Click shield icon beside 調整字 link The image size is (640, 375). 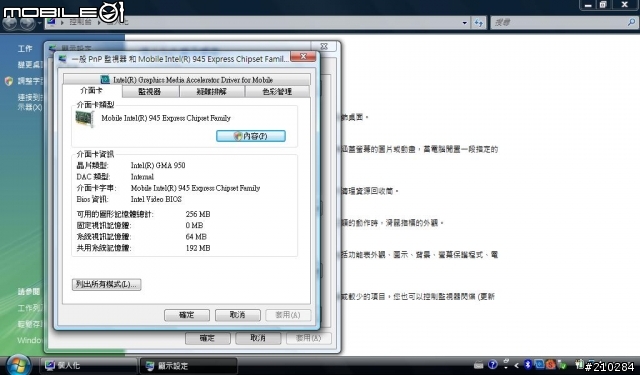click(x=9, y=81)
